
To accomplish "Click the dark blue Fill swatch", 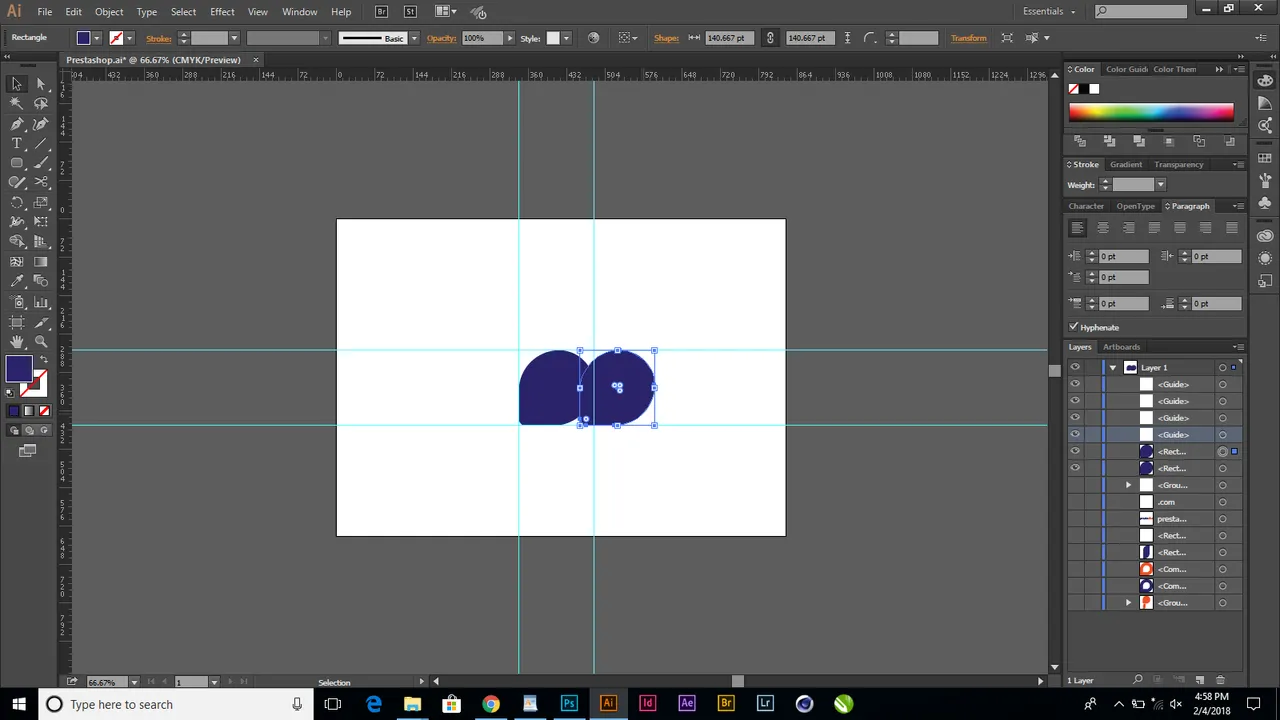I will pos(19,370).
